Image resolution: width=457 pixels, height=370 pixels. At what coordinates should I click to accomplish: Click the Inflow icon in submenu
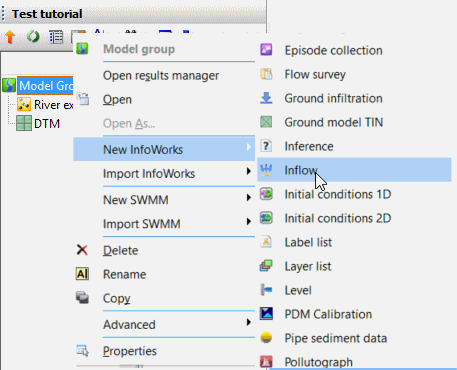(x=266, y=170)
